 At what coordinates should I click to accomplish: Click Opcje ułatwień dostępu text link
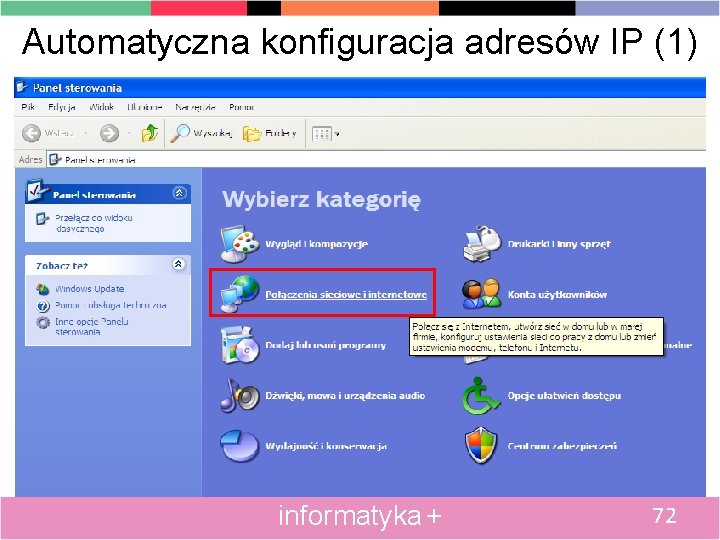click(x=564, y=395)
